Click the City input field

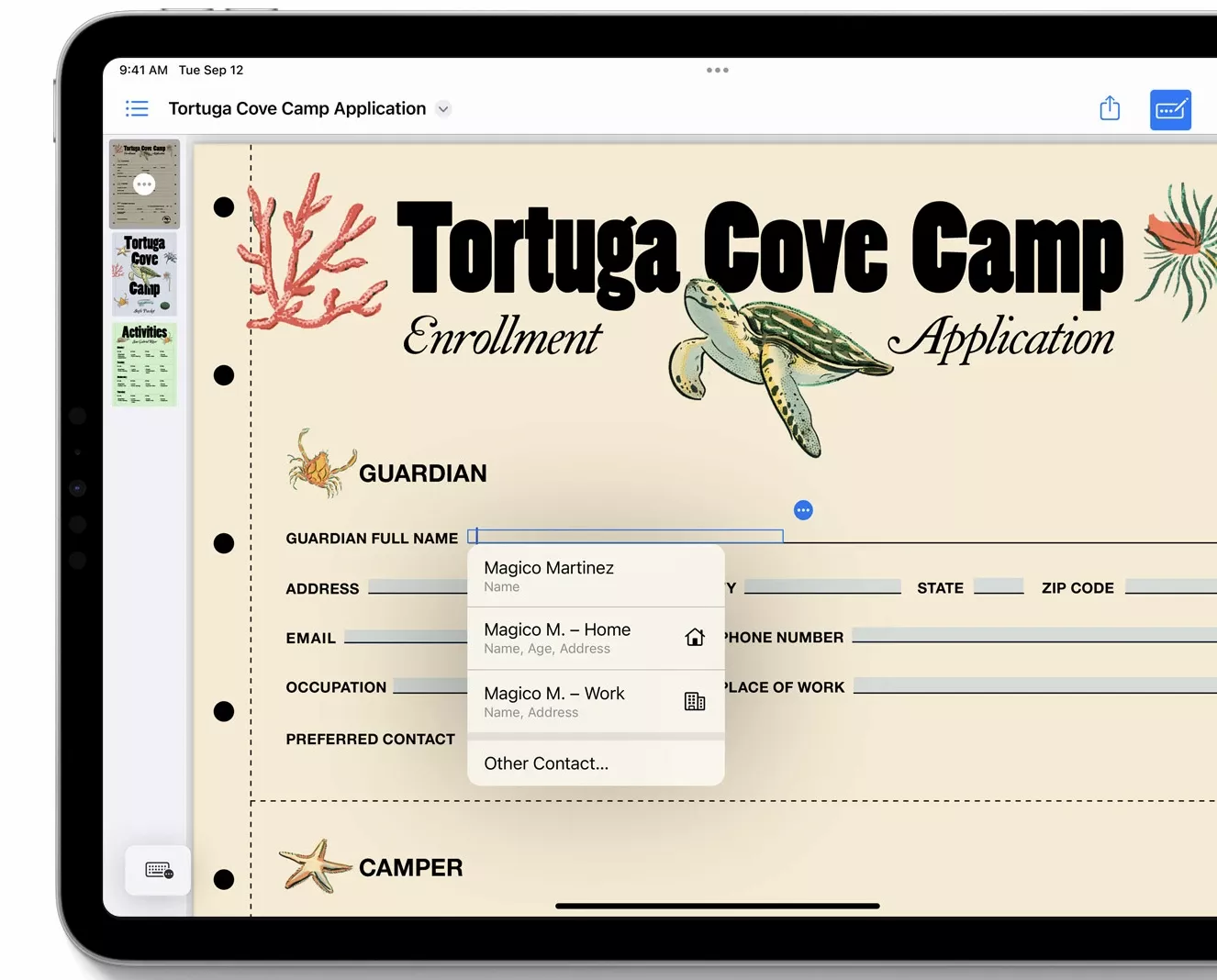click(x=822, y=586)
